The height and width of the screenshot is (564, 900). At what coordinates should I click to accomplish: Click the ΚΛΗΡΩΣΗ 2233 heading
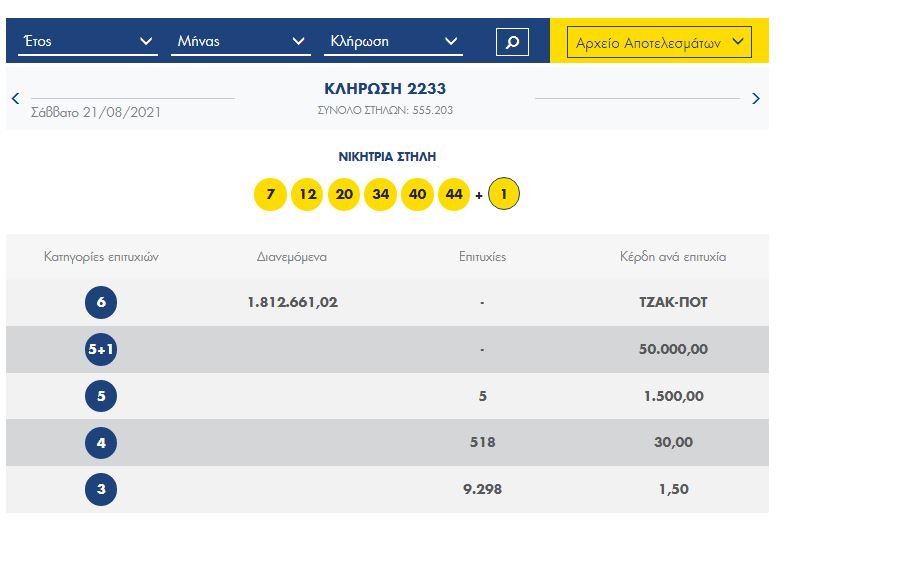tap(385, 89)
